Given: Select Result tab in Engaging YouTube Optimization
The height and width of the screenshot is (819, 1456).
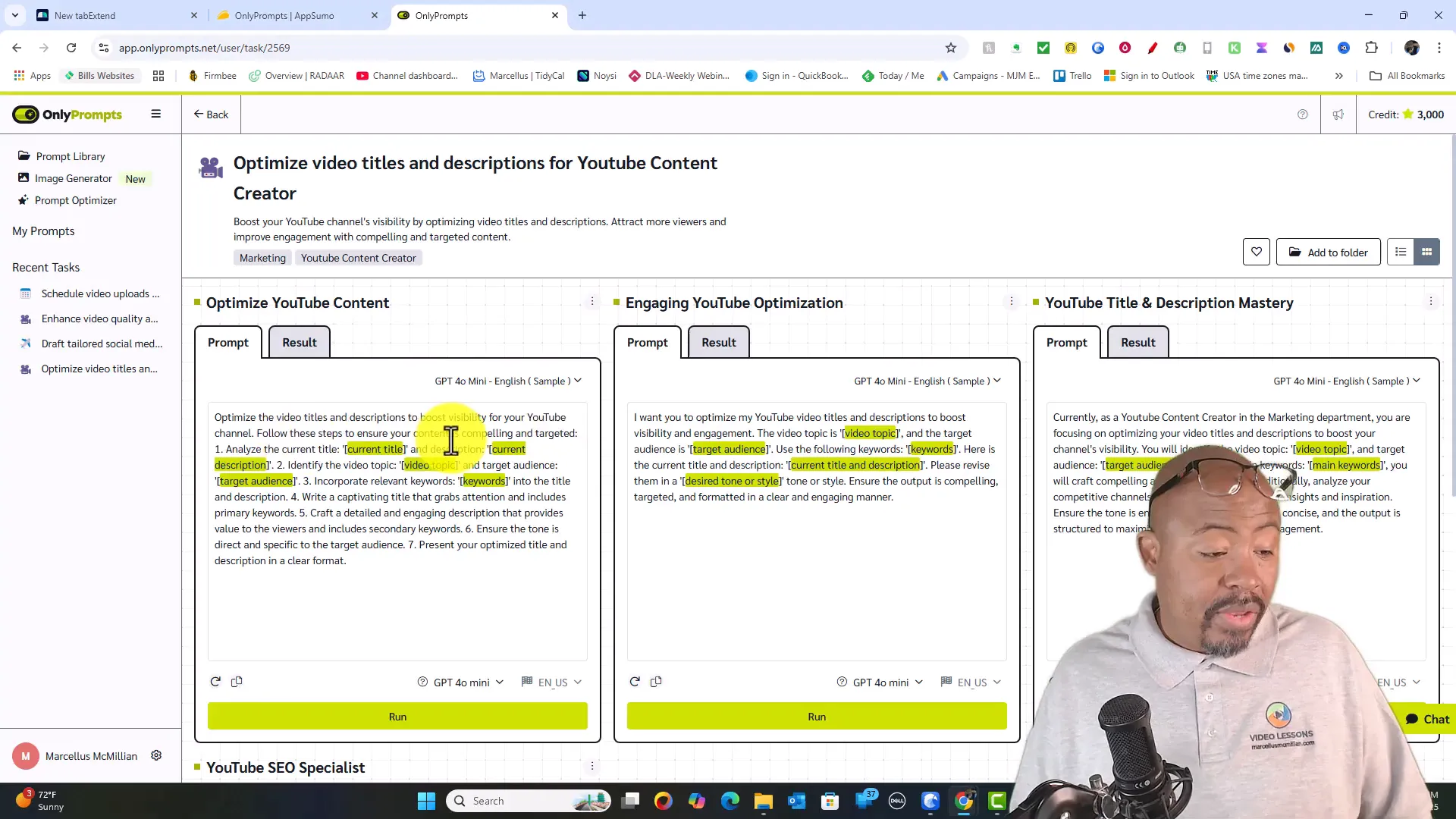Looking at the screenshot, I should pos(718,343).
